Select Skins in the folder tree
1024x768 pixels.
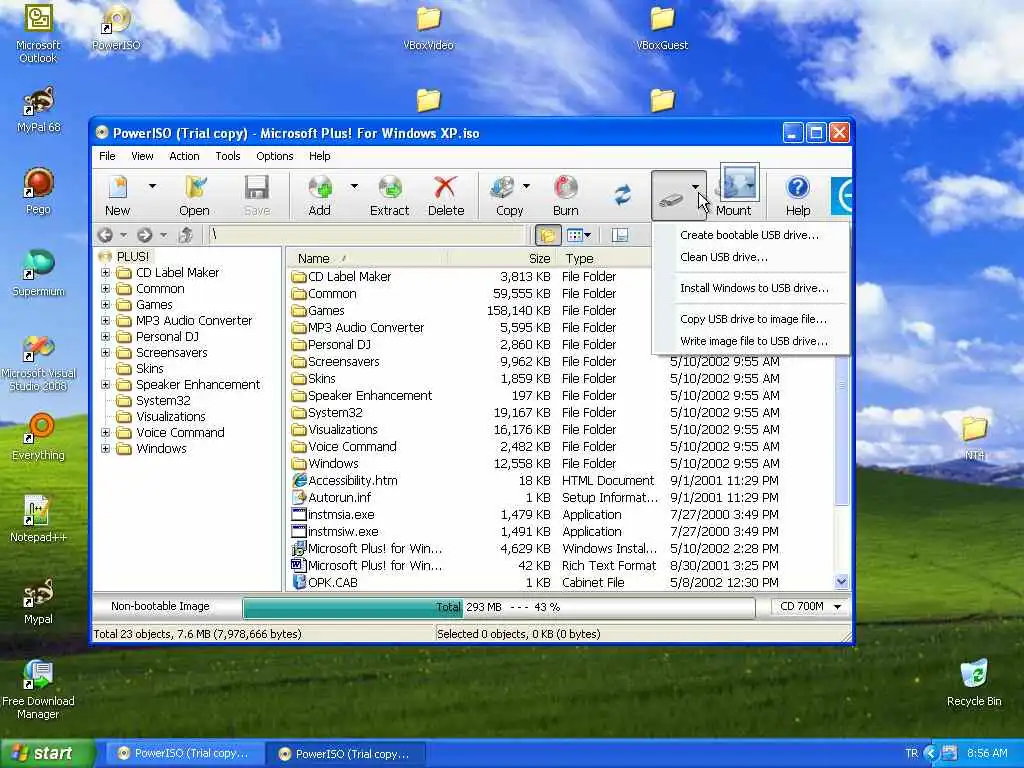pos(150,368)
